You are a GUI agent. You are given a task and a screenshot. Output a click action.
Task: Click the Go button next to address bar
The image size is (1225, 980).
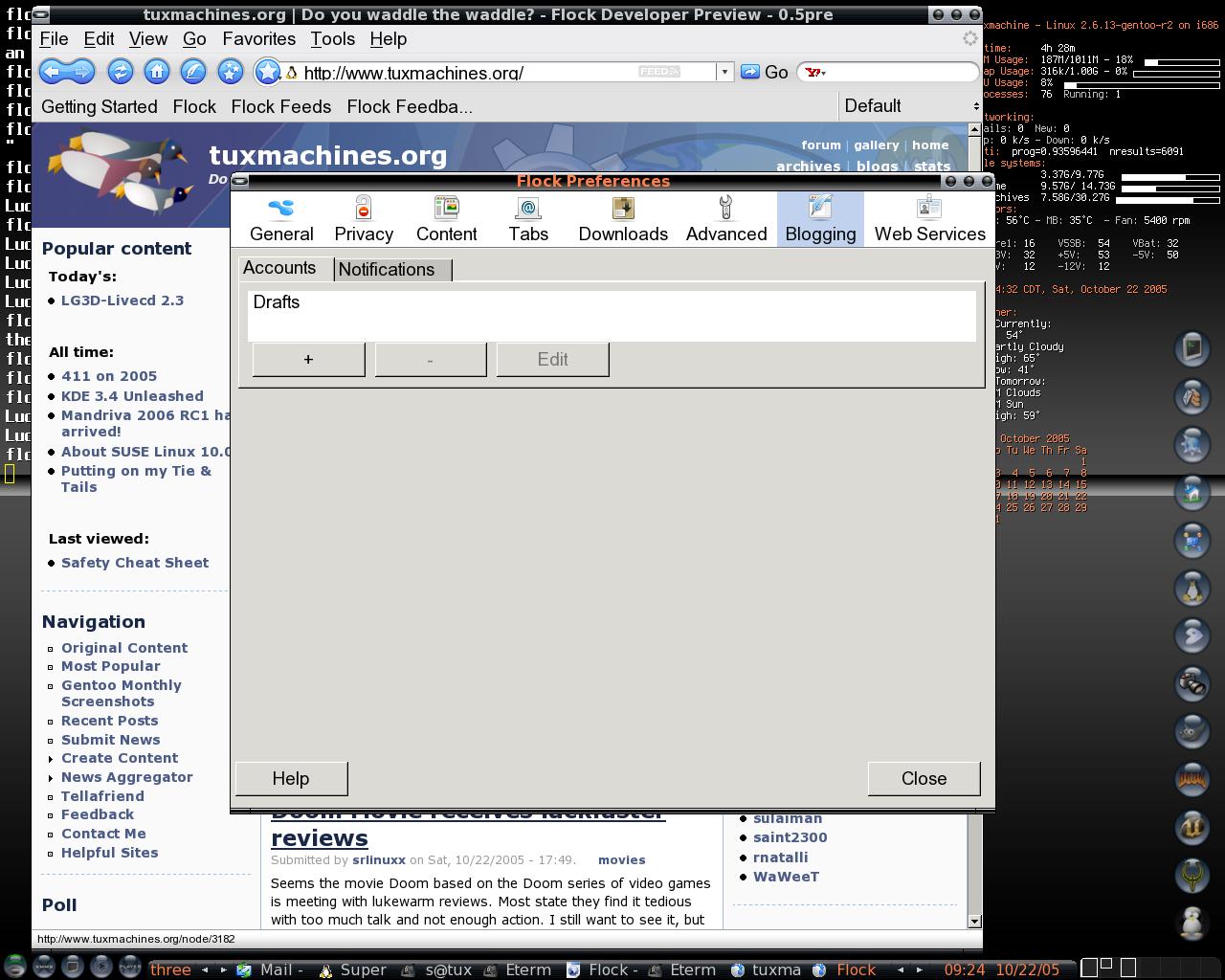click(x=765, y=72)
